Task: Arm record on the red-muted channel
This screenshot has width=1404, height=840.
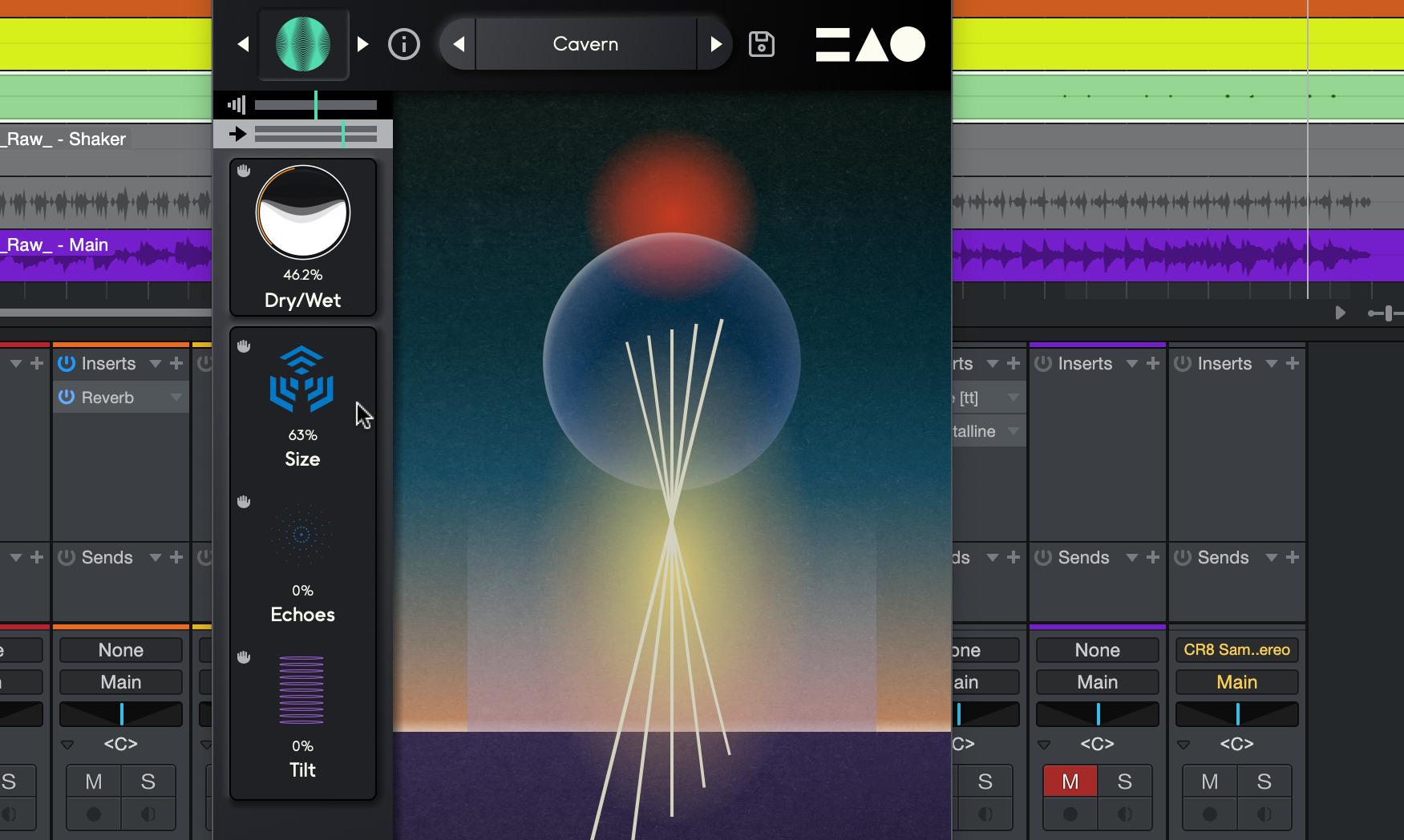Action: (x=1070, y=814)
